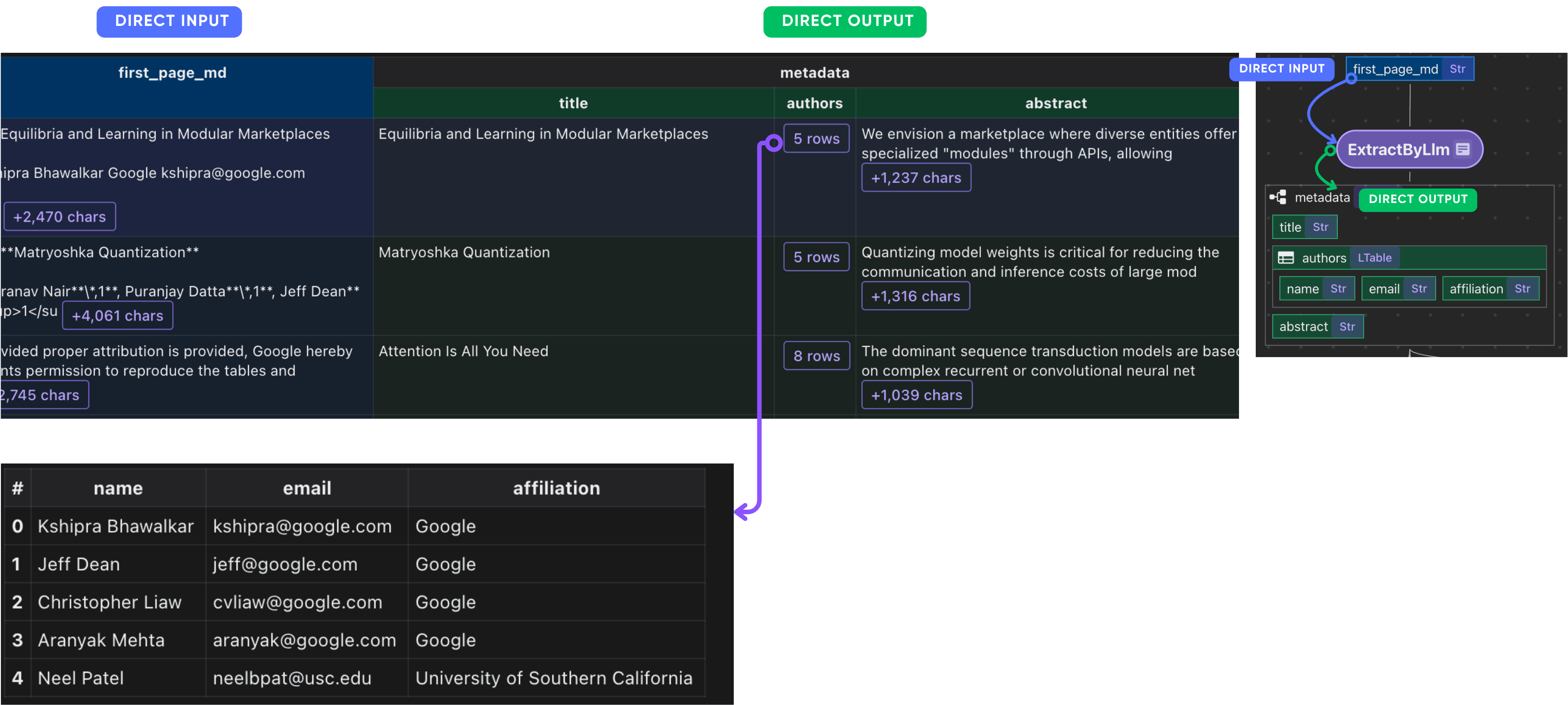Click the metadata structure tree icon
The width and height of the screenshot is (1568, 705).
(1278, 197)
